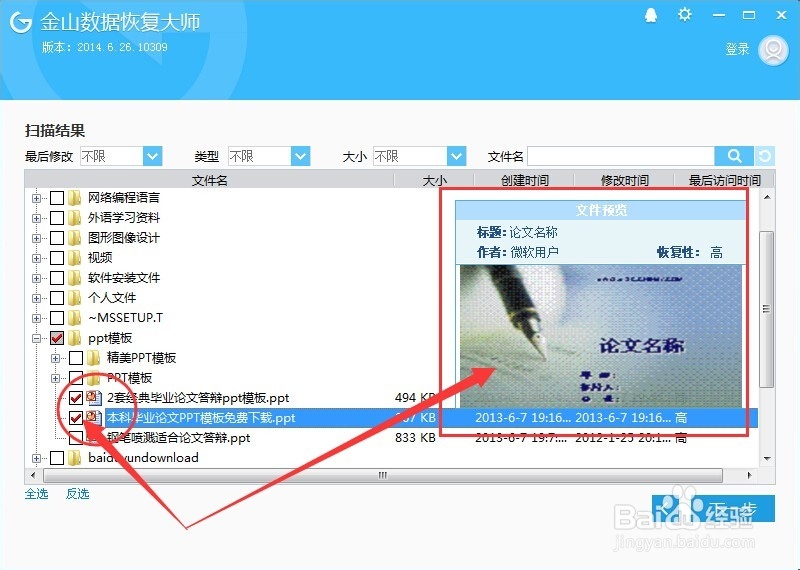The image size is (800, 570).
Task: Uncheck the ppt模板 folder checkbox
Action: (57, 338)
